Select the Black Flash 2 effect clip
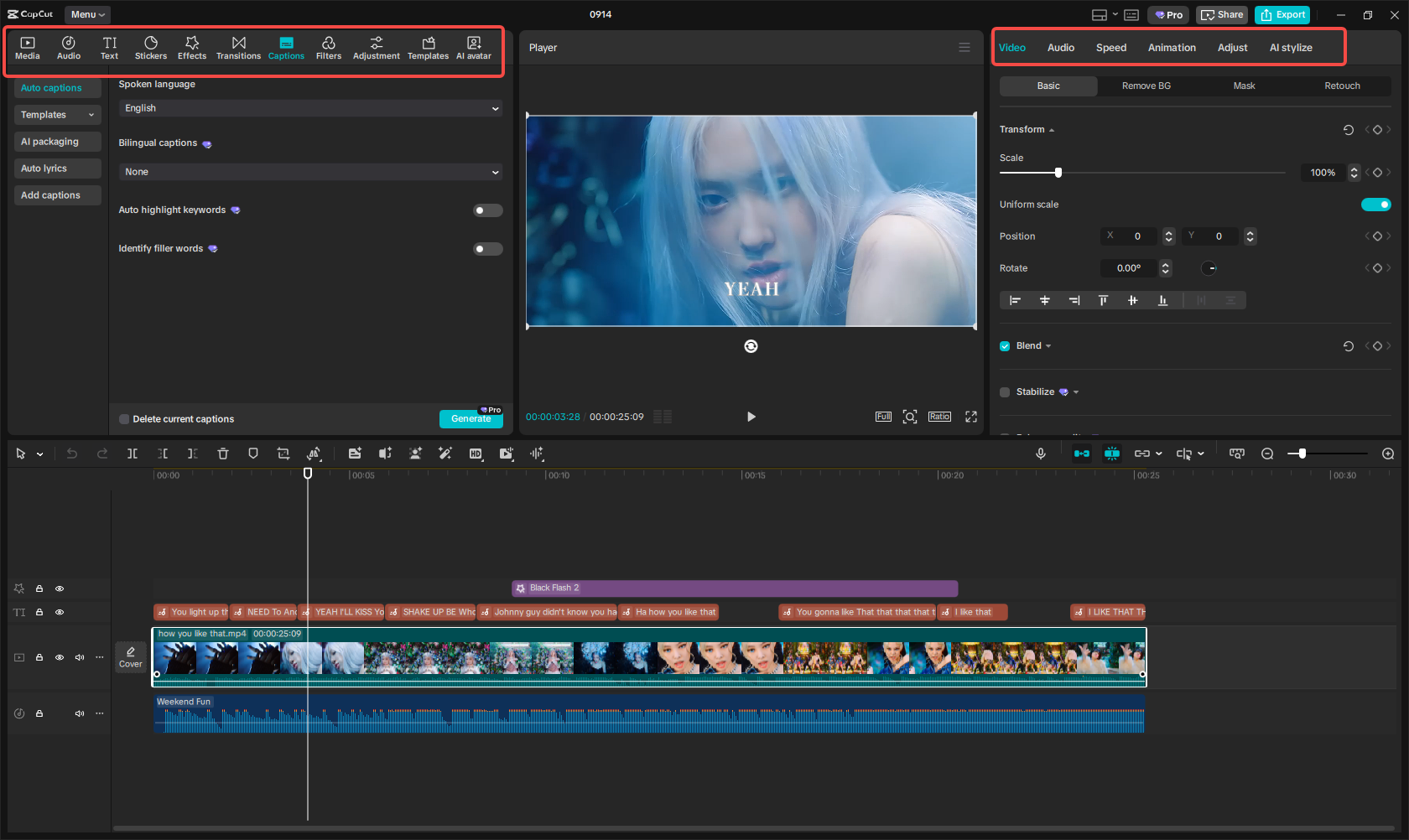Image resolution: width=1409 pixels, height=840 pixels. coord(734,588)
